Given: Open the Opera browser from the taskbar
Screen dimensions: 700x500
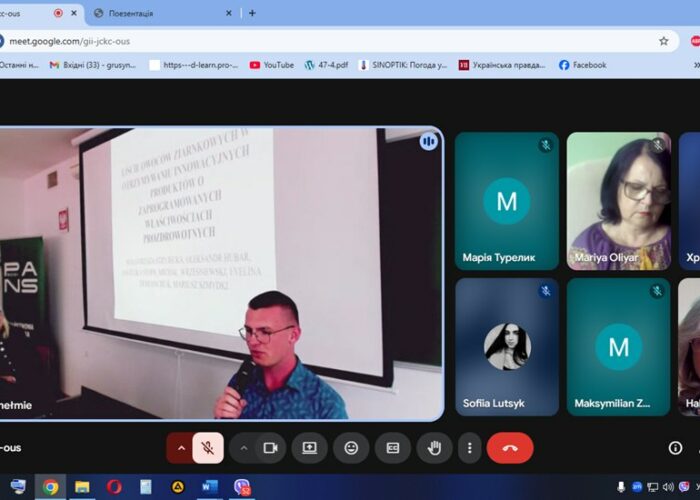Looking at the screenshot, I should click(114, 487).
